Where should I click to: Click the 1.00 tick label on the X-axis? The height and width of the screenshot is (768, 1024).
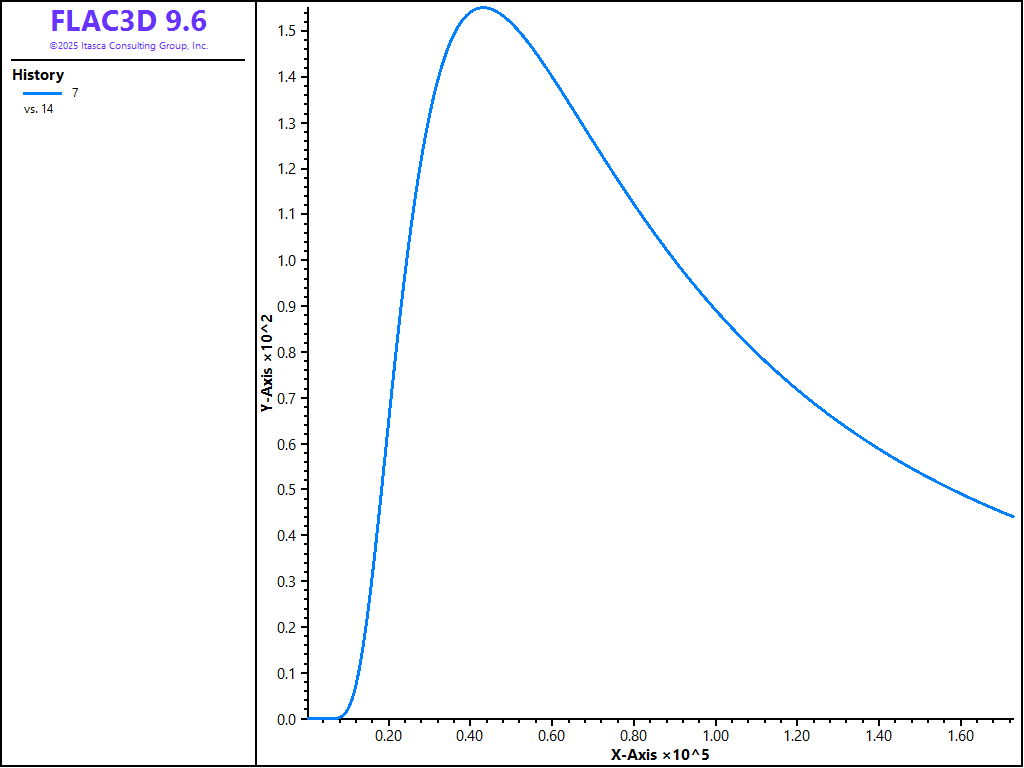tap(715, 736)
